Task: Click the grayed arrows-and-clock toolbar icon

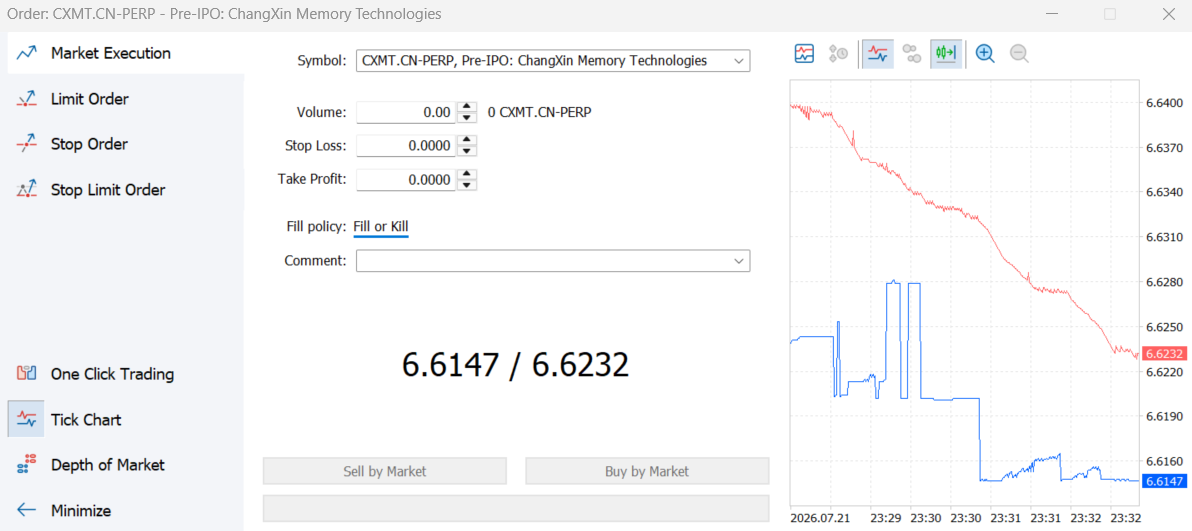Action: point(839,53)
